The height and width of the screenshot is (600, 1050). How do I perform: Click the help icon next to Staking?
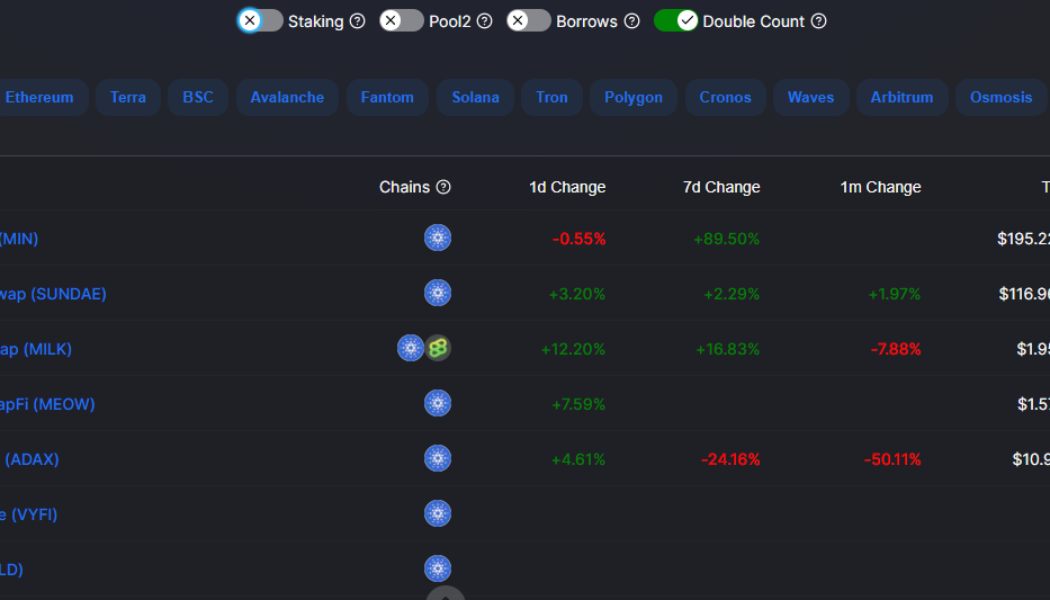point(357,21)
